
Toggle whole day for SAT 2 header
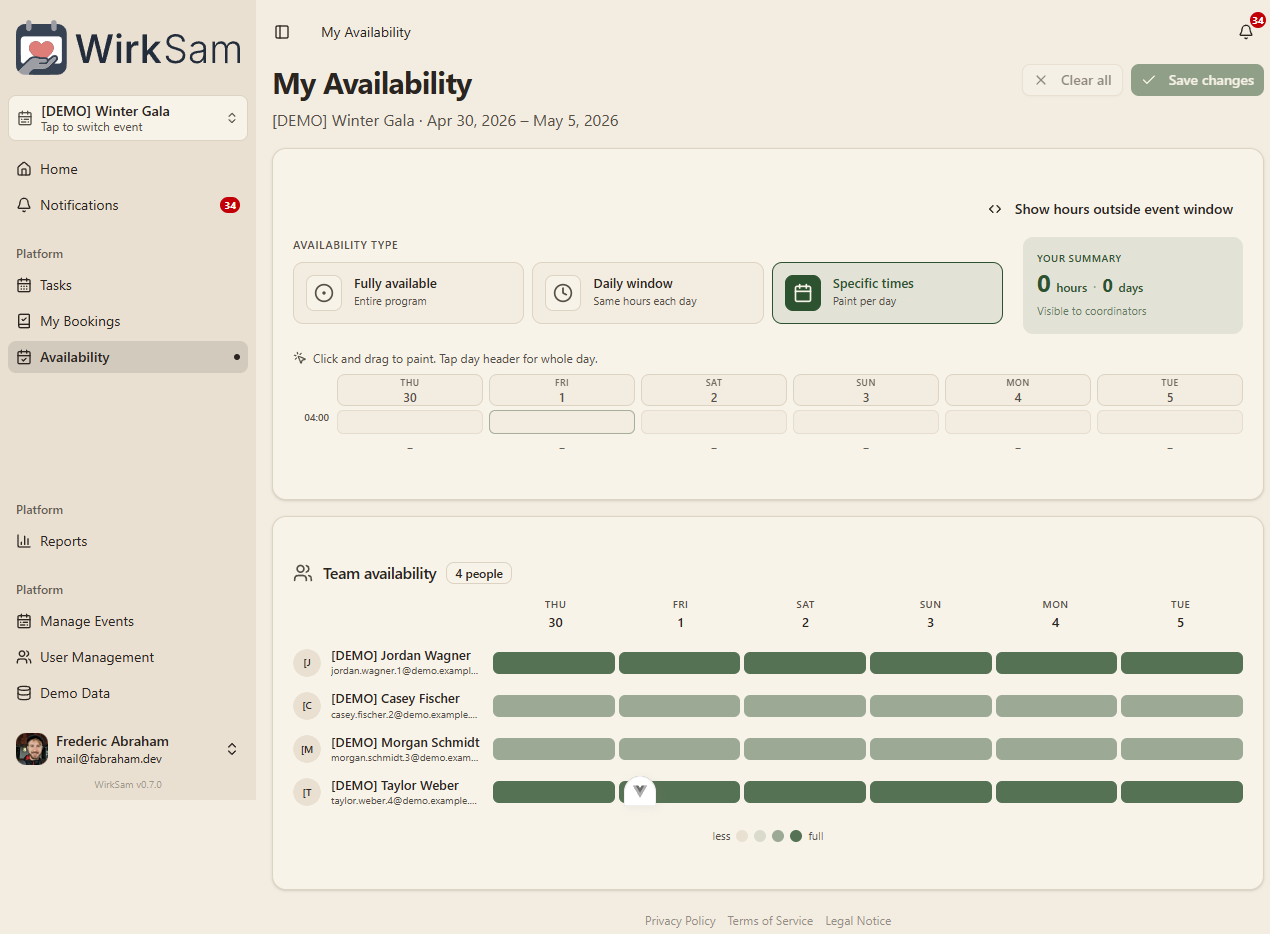[x=714, y=390]
